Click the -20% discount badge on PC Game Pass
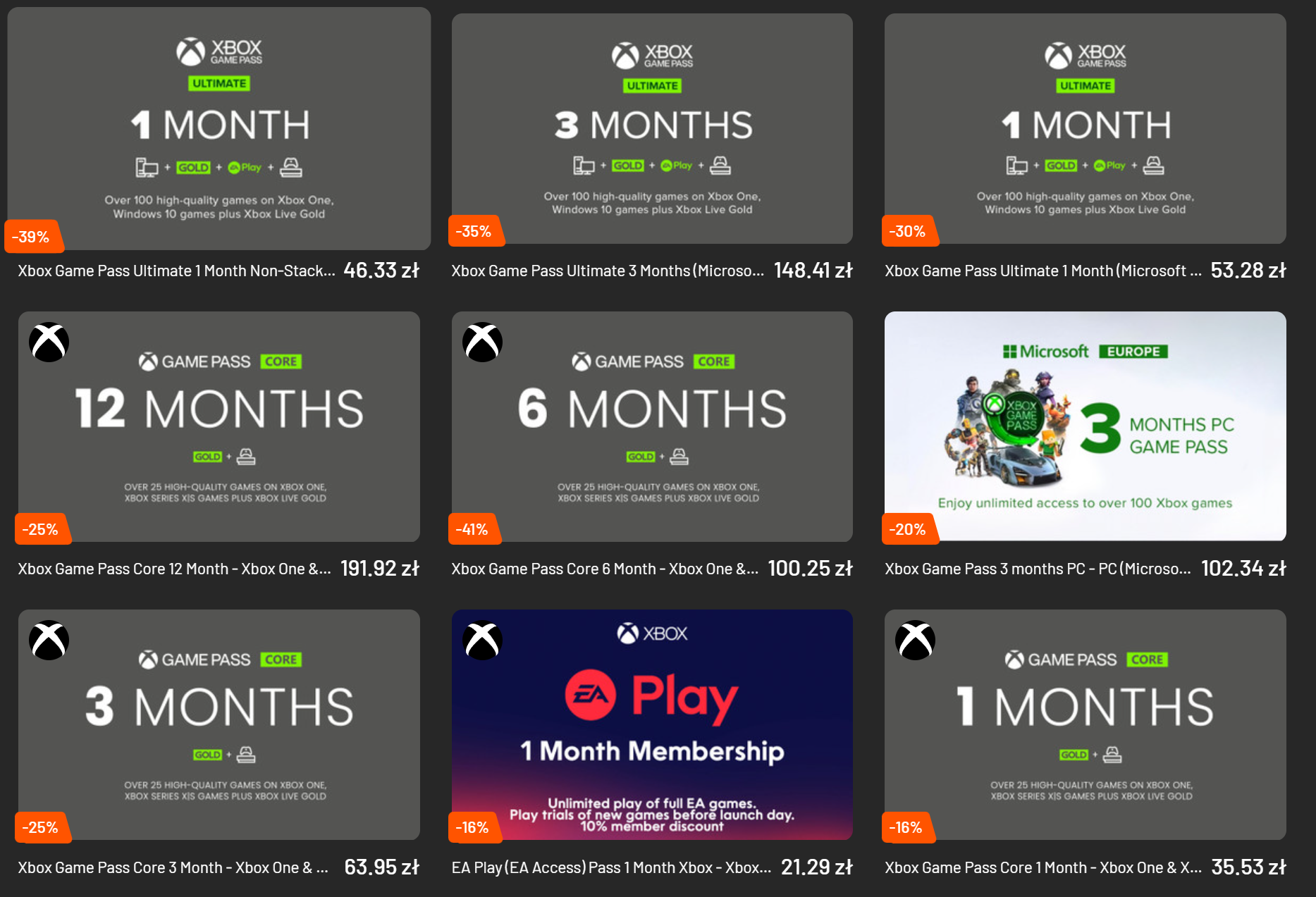The image size is (1316, 897). pyautogui.click(x=909, y=529)
